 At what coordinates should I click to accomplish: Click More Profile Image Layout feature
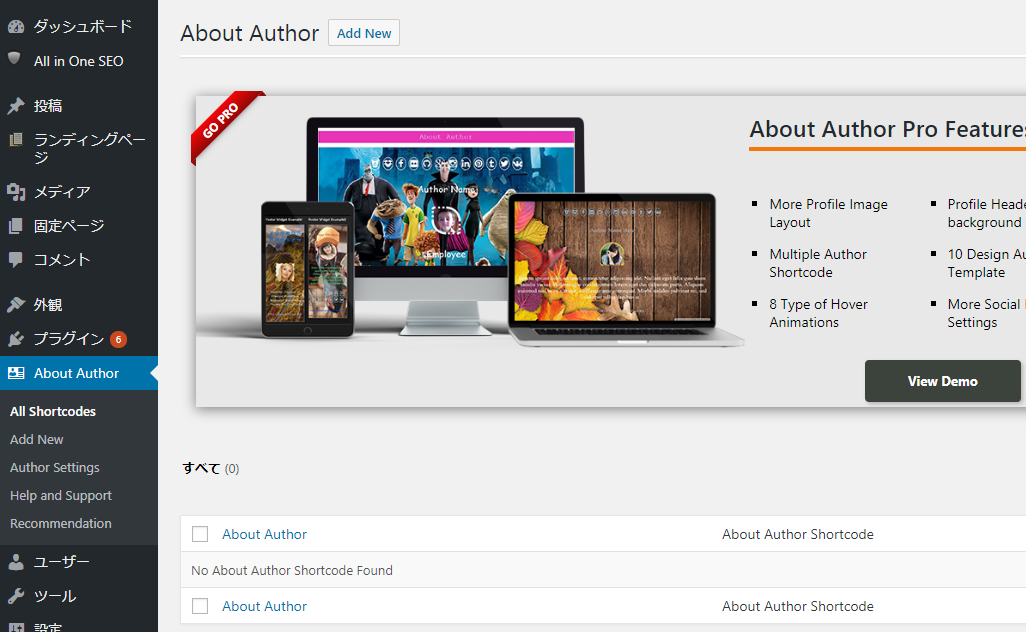[x=828, y=213]
